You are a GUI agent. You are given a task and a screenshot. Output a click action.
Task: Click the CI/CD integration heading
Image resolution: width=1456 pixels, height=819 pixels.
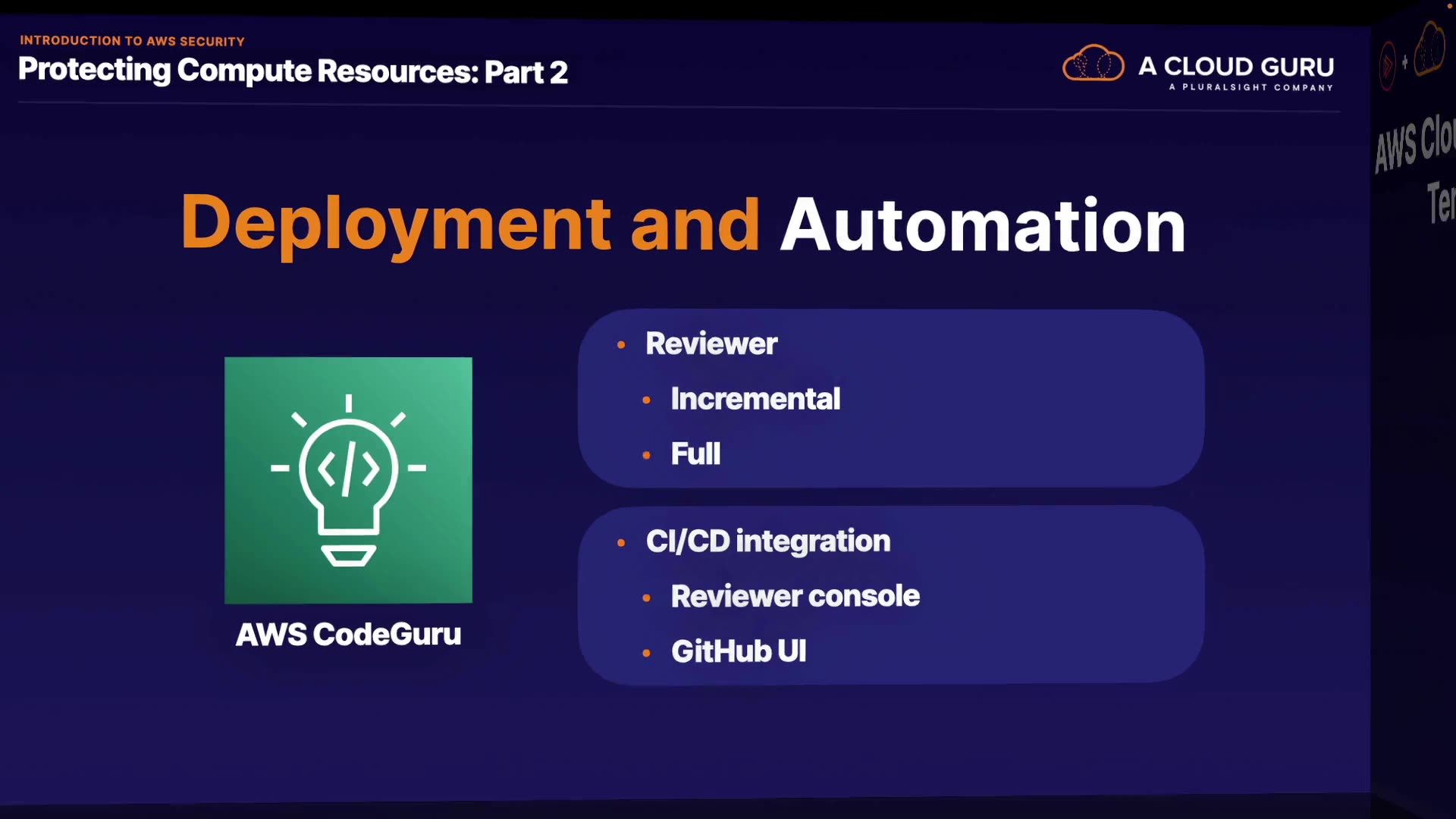(x=767, y=541)
